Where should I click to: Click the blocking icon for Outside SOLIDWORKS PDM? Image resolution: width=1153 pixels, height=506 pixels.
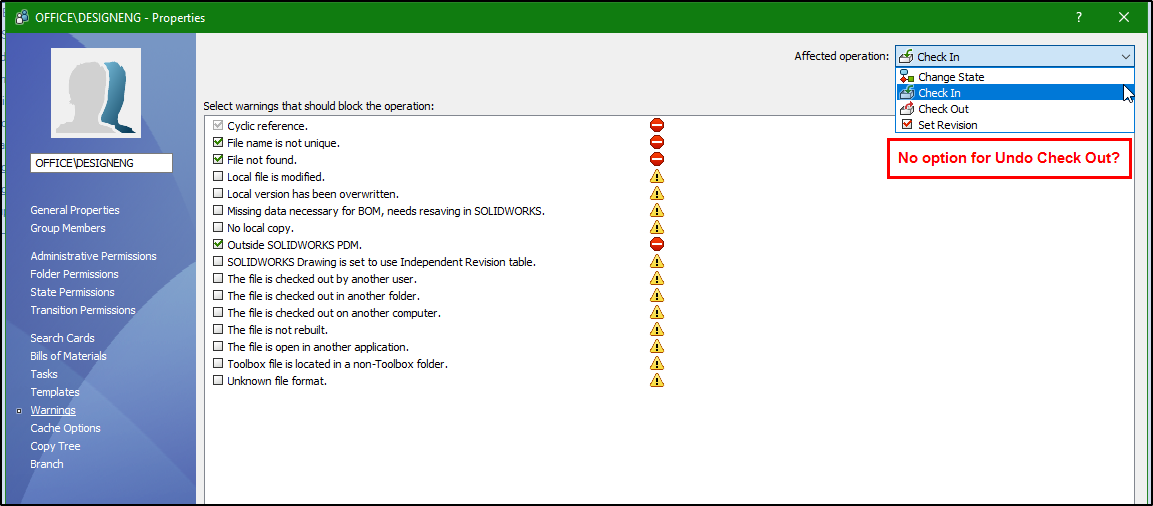coord(657,244)
